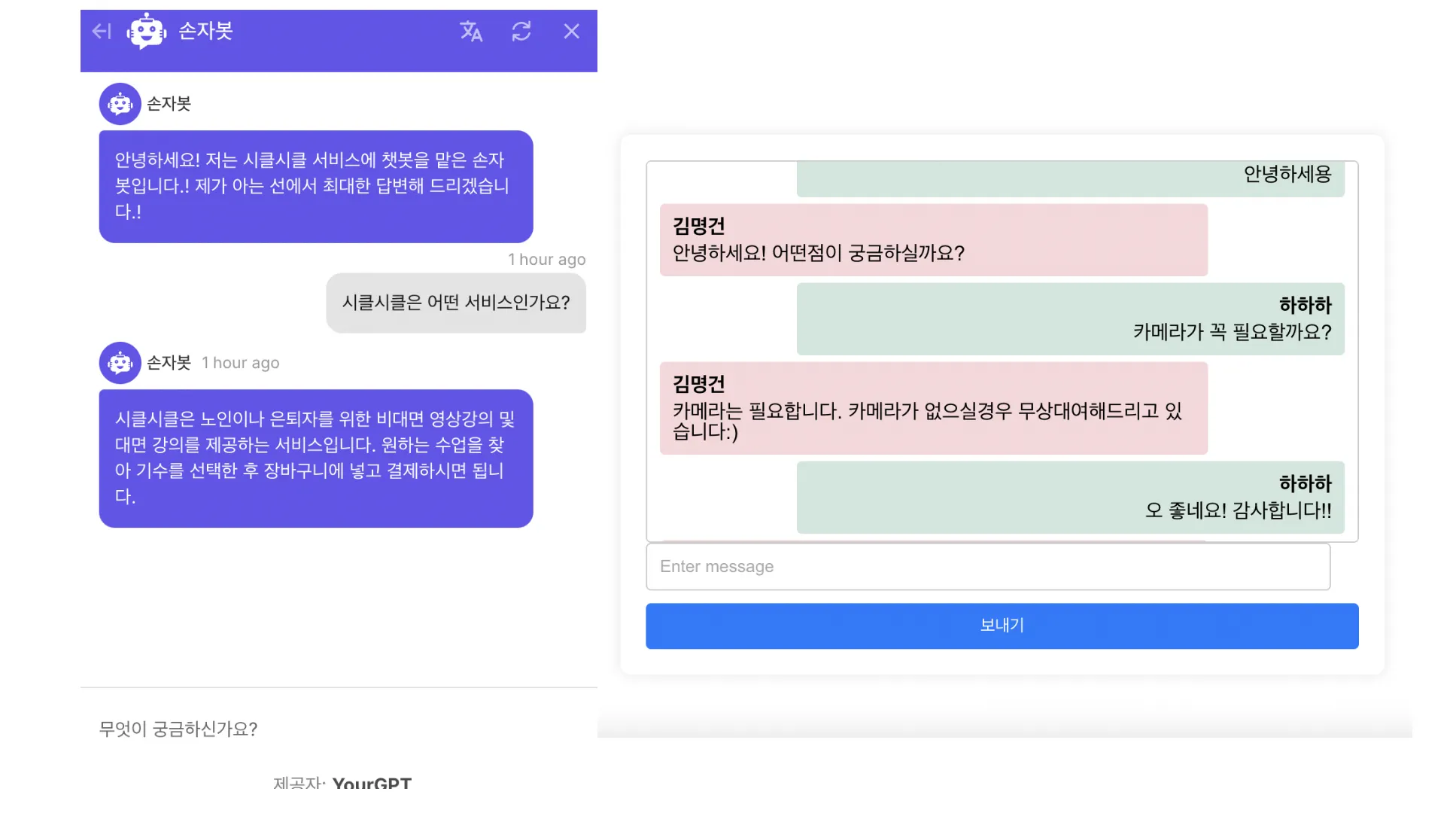Click the bot reply describing 시클시클 service
1456x813 pixels.
pos(316,458)
